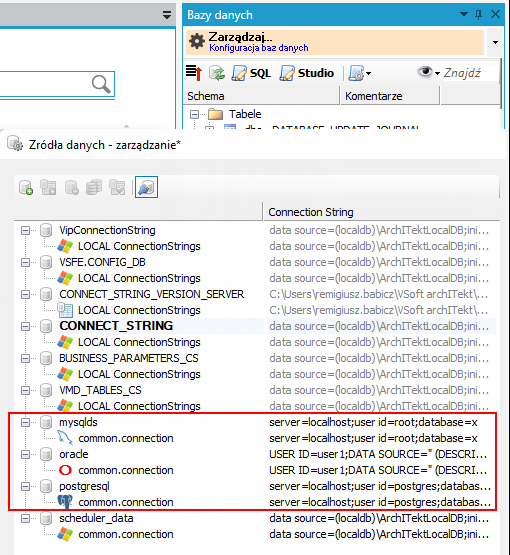Pin the Bazy danych panel

click(479, 15)
